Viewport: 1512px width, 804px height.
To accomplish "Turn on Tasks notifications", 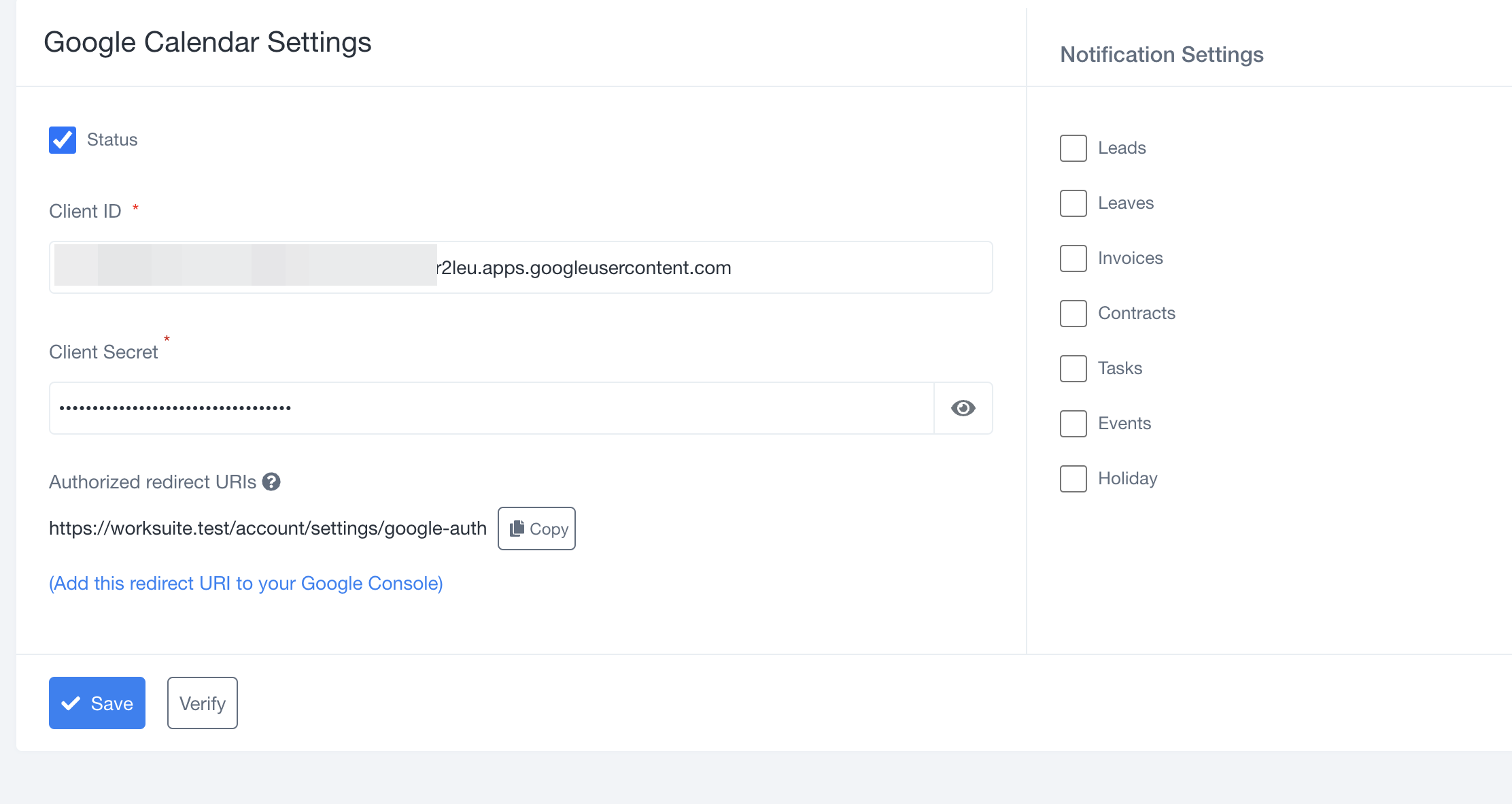I will [x=1073, y=369].
